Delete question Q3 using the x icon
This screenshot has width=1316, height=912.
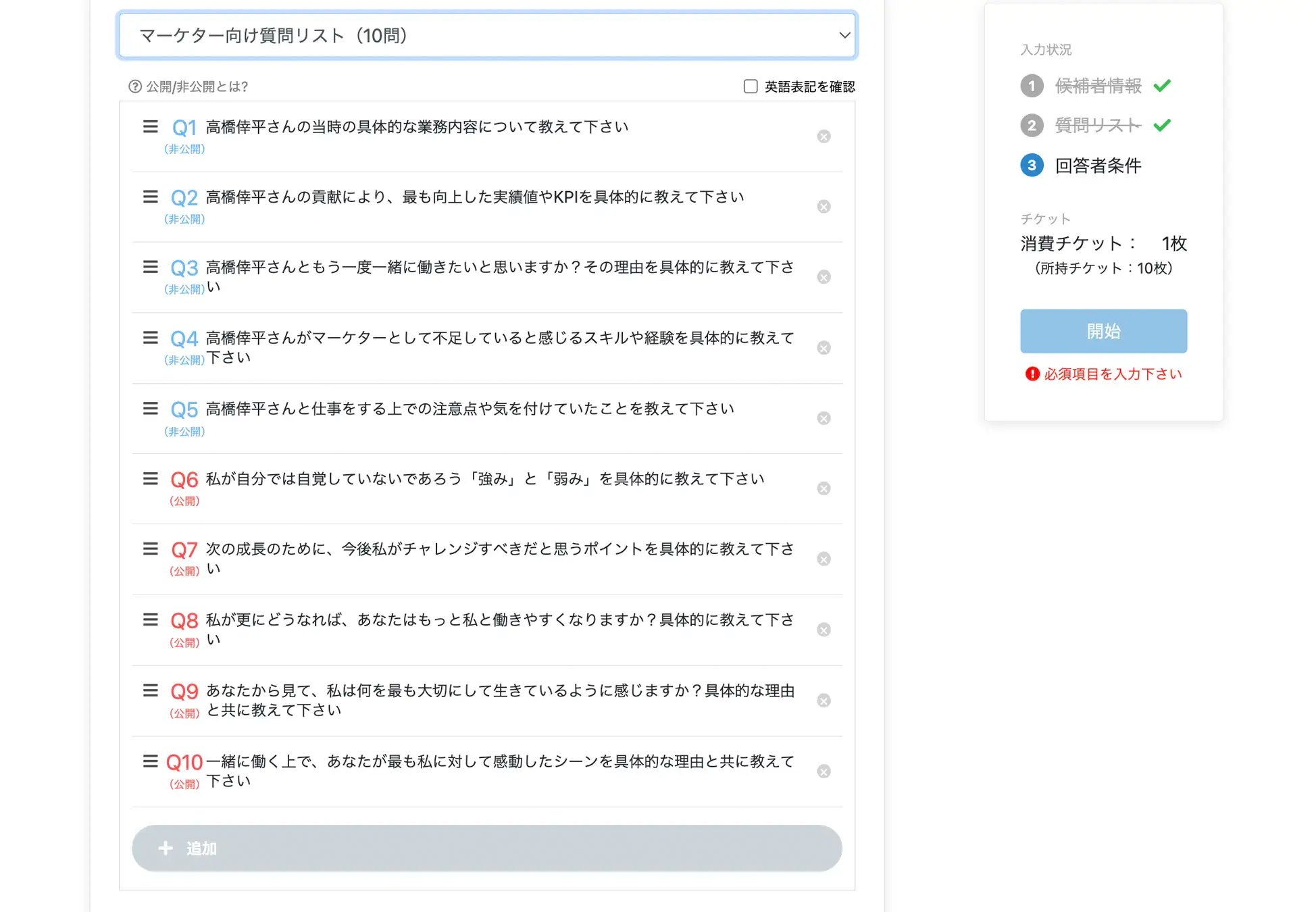click(x=824, y=278)
